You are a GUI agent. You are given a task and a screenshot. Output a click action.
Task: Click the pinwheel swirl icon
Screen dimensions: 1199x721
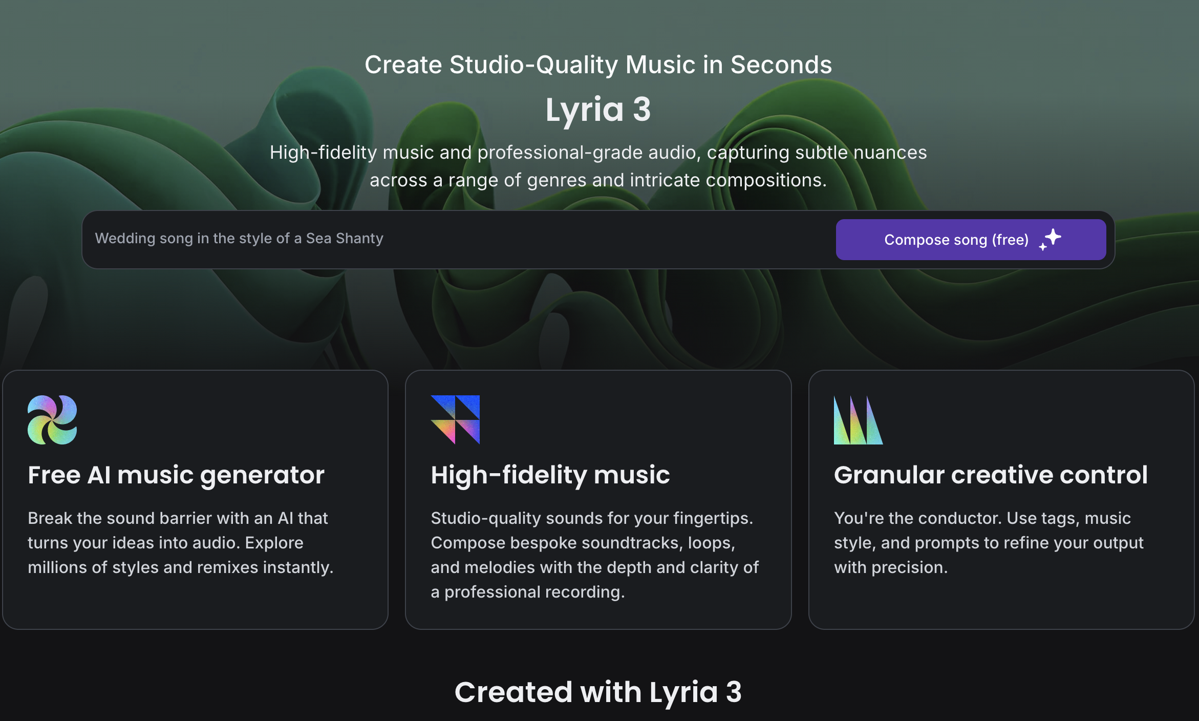(x=52, y=420)
